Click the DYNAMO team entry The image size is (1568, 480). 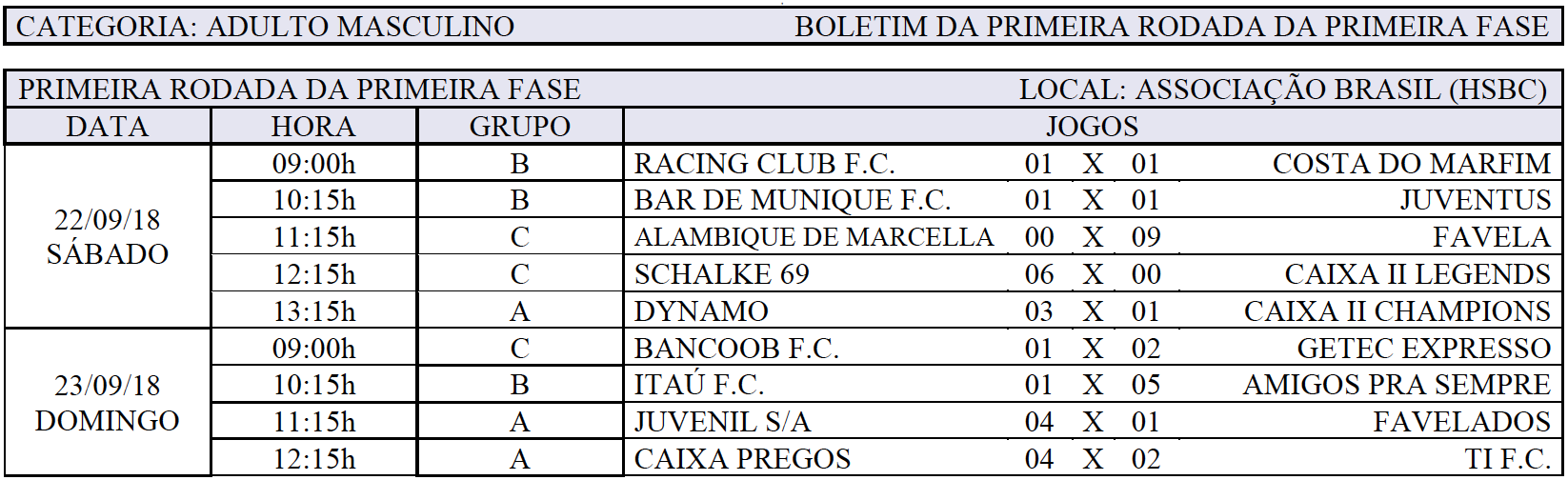pos(701,311)
